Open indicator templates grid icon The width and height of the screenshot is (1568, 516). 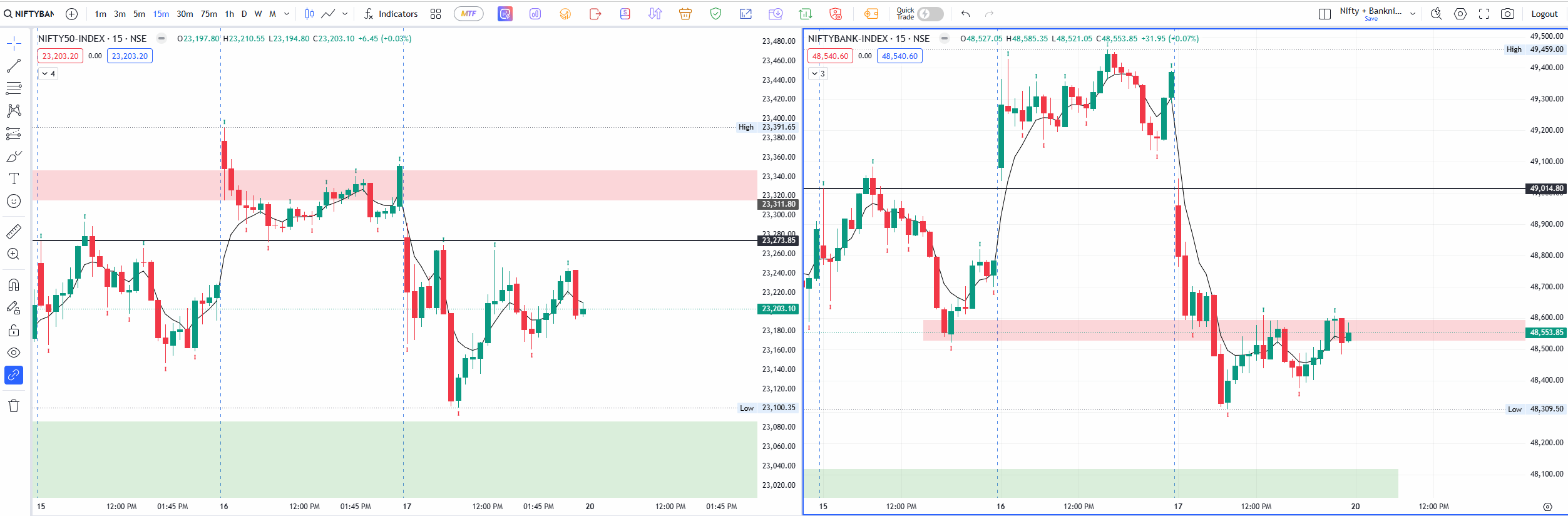coord(436,14)
